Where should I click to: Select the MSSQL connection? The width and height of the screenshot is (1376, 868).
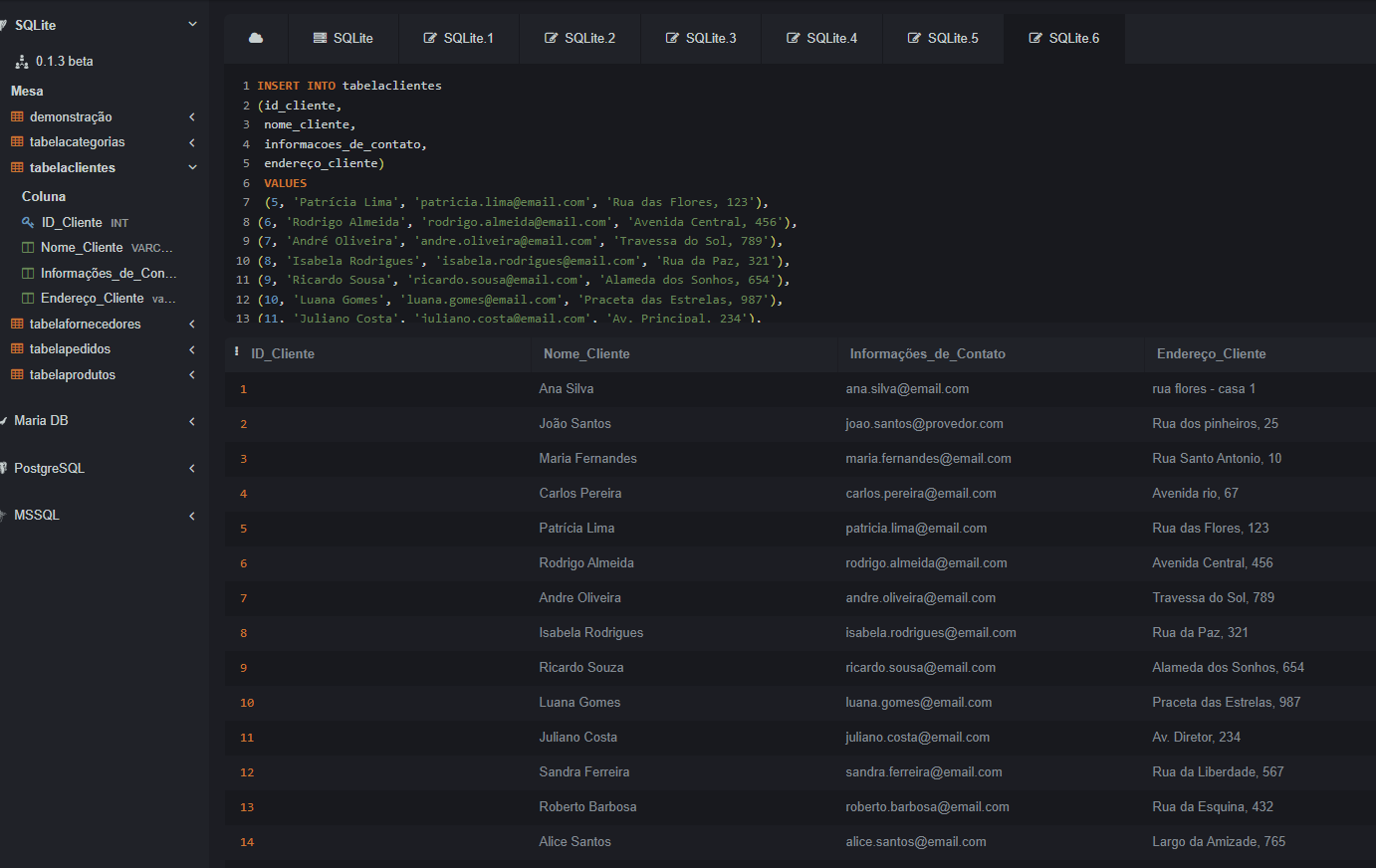click(x=37, y=515)
